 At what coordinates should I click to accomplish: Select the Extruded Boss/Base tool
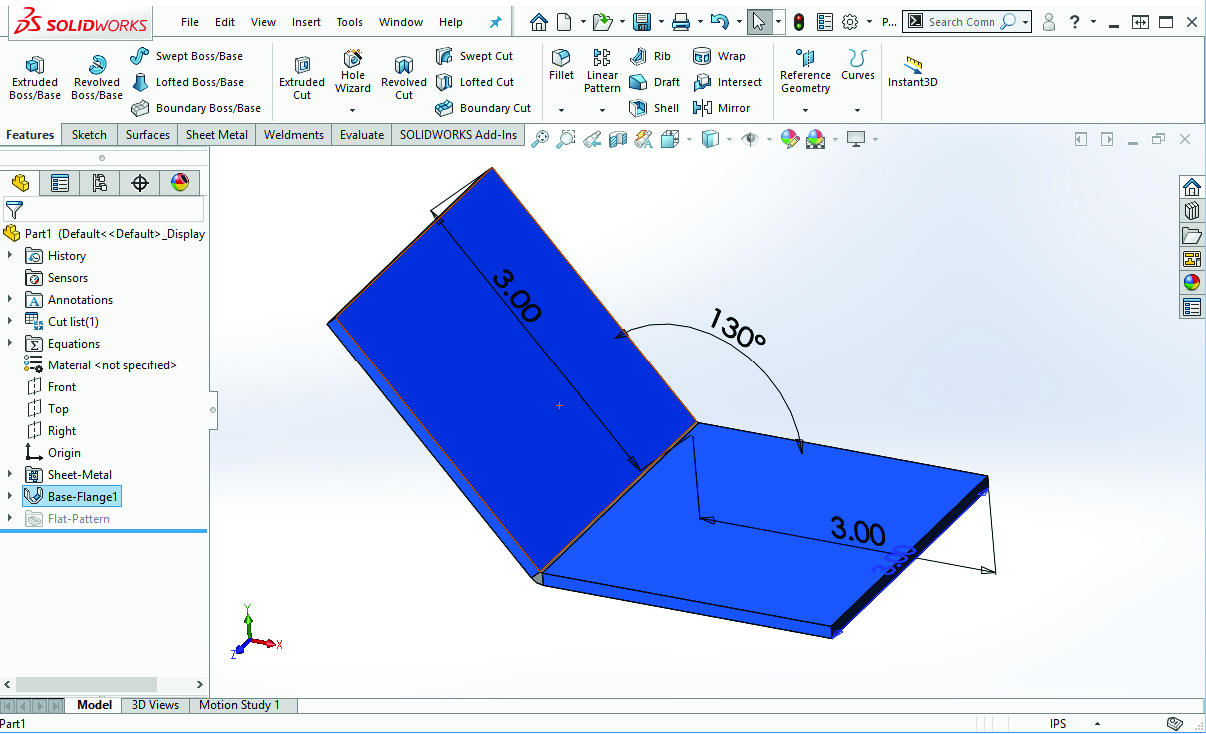click(34, 77)
